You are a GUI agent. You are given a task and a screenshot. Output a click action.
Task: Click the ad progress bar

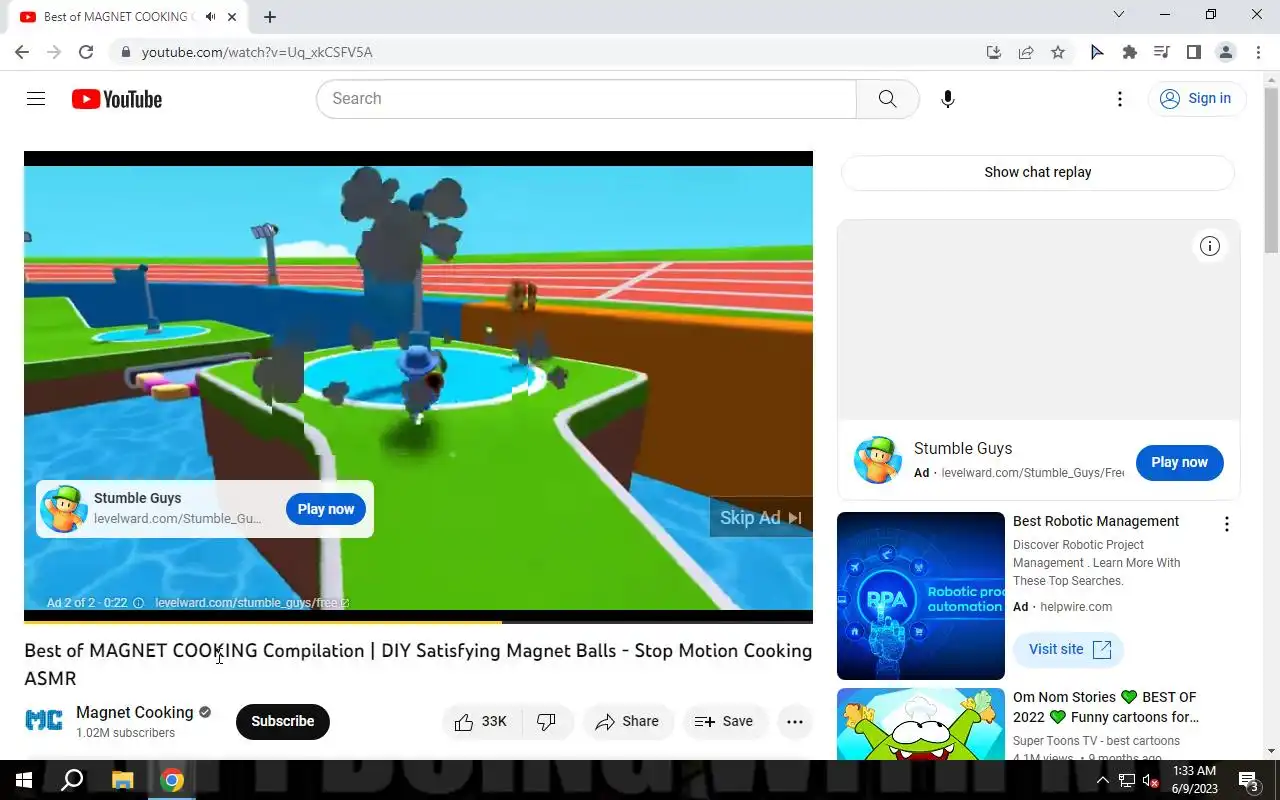[x=418, y=622]
